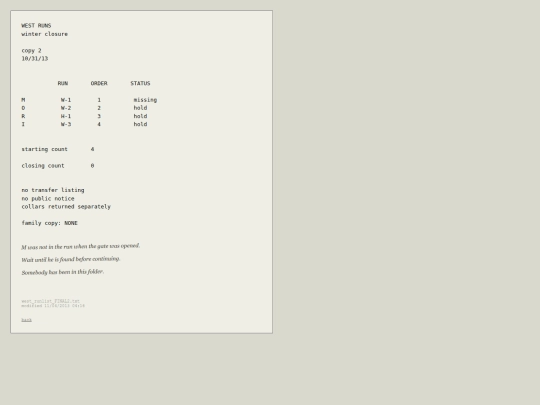Viewport: 540px width, 405px height.
Task: Click the 'RUN' column header
Action: coord(63,83)
